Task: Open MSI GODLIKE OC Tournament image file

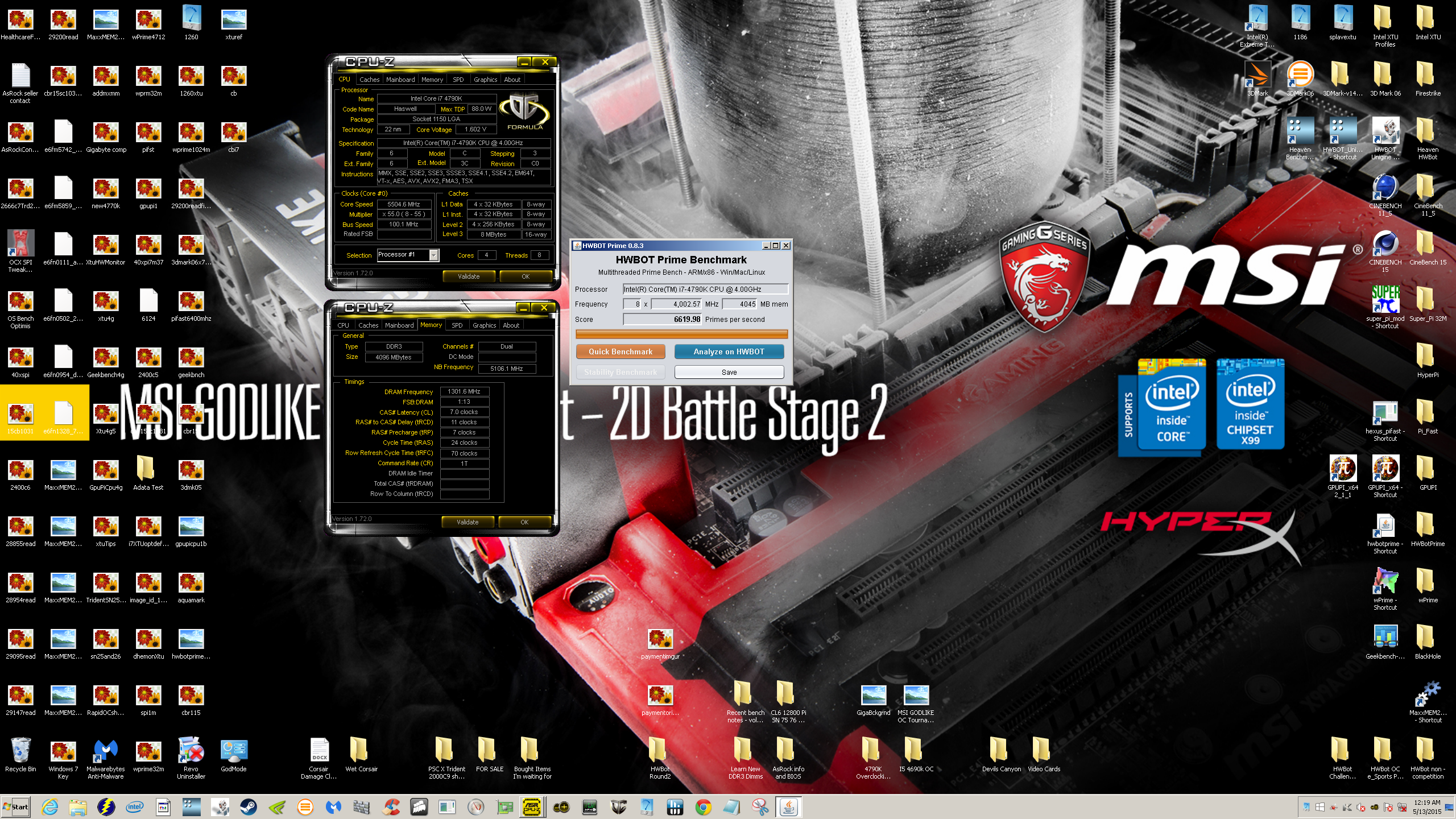Action: click(916, 703)
